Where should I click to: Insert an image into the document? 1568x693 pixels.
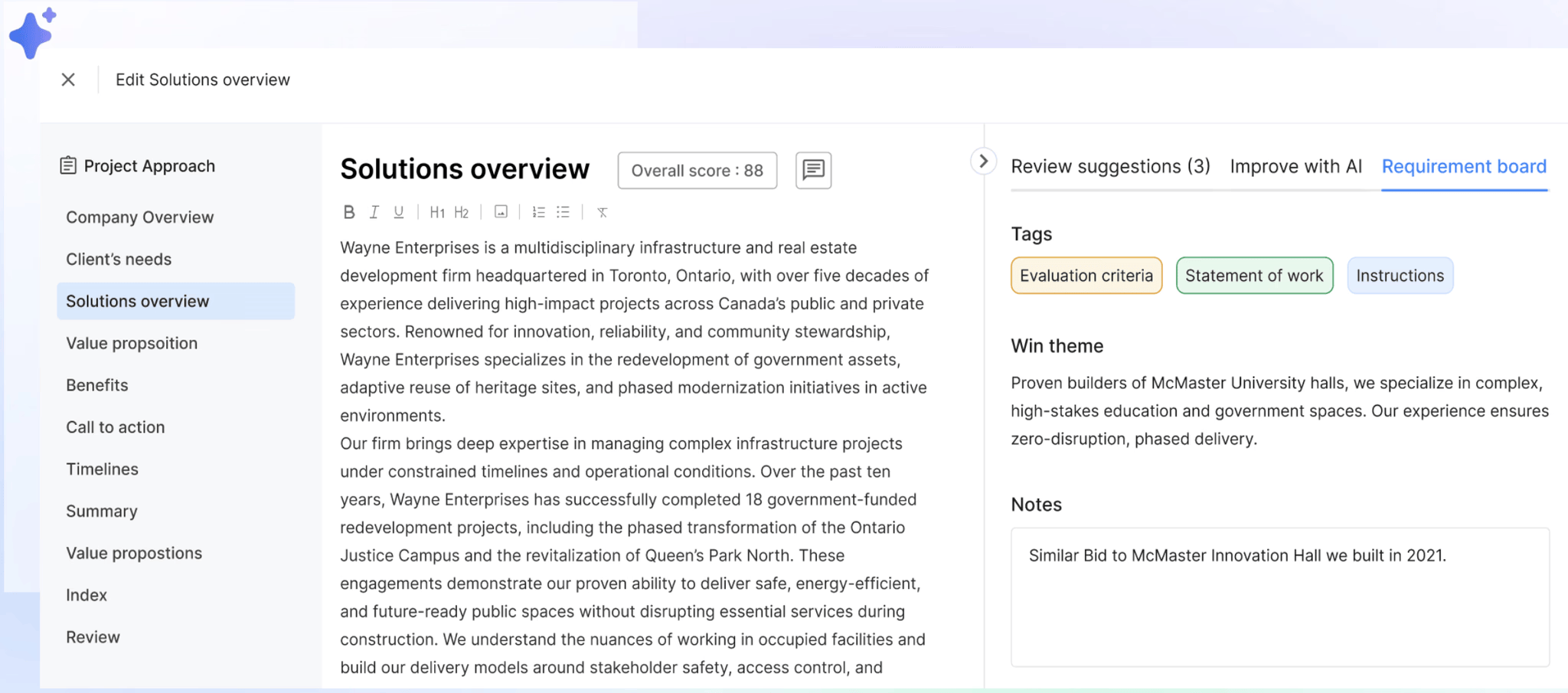coord(501,212)
